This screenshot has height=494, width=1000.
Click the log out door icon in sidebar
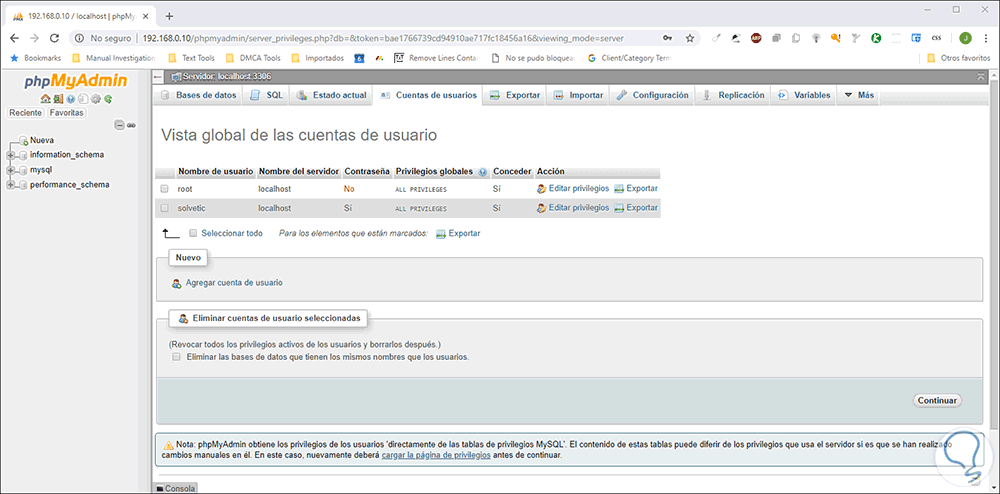click(x=58, y=99)
